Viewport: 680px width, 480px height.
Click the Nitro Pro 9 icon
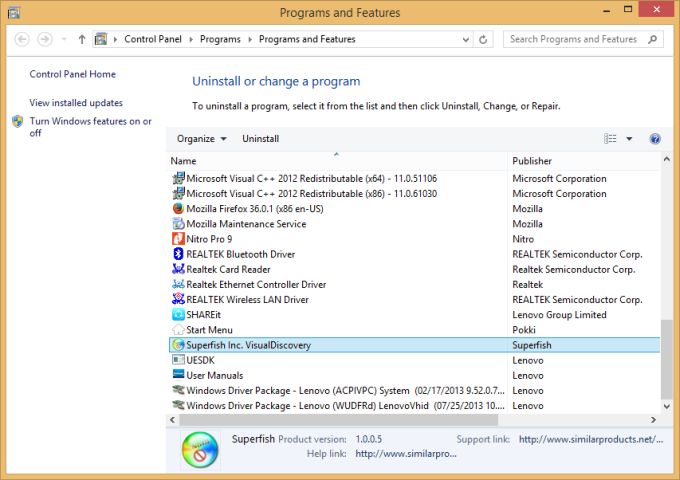pyautogui.click(x=178, y=239)
